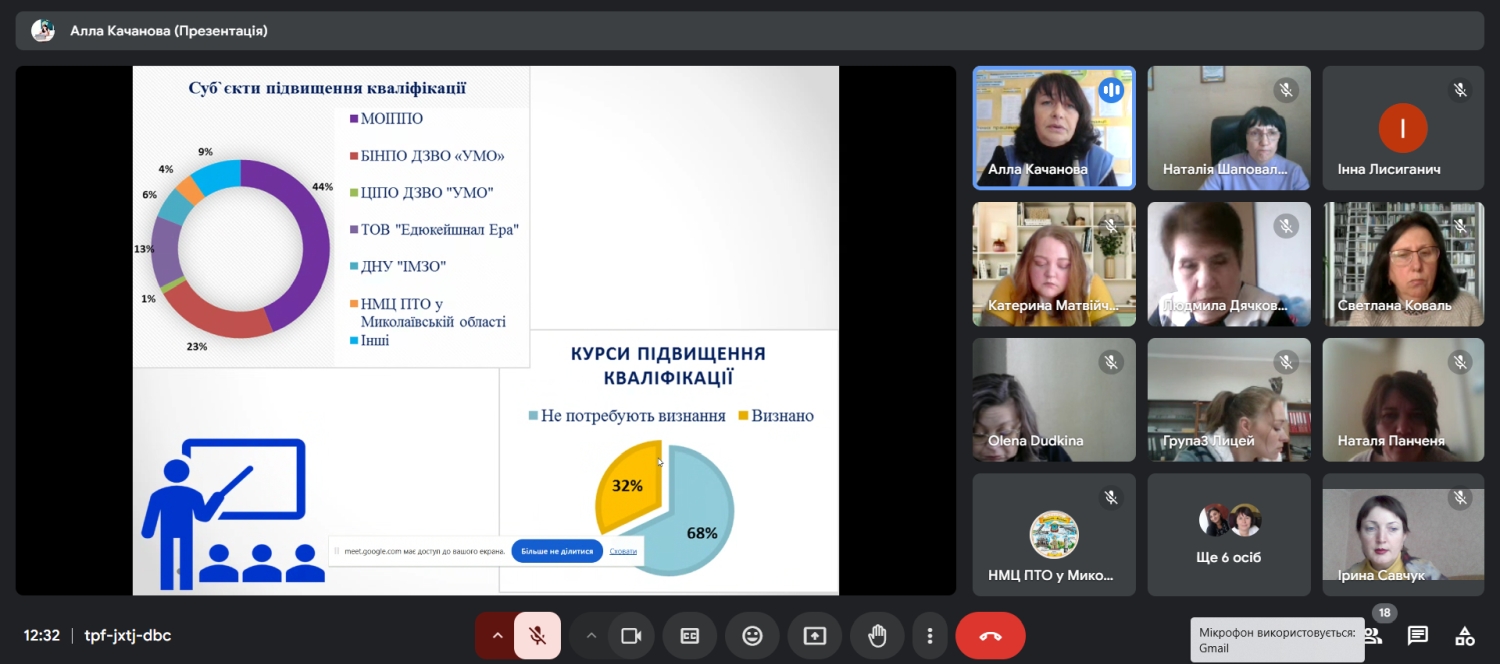
Task: Click the Група3 Лицей name label
Action: pyautogui.click(x=1208, y=441)
